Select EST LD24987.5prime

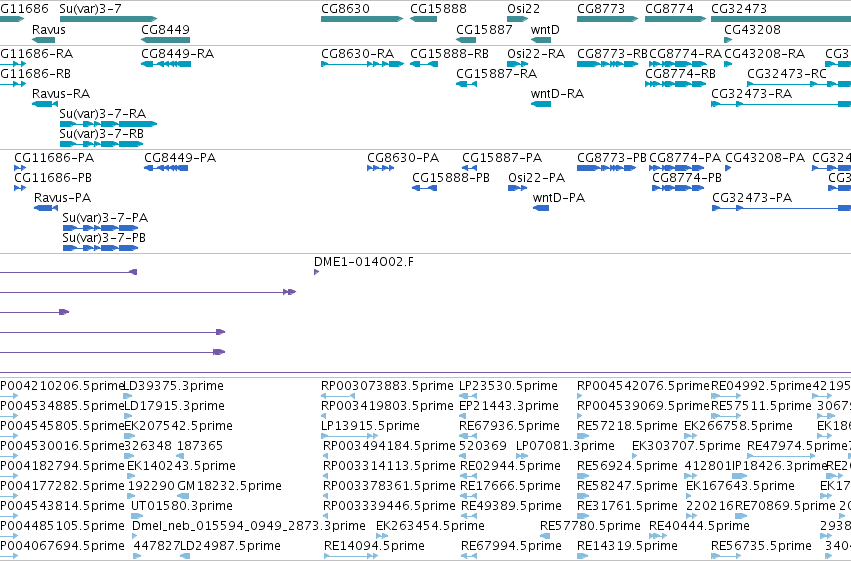pos(185,556)
